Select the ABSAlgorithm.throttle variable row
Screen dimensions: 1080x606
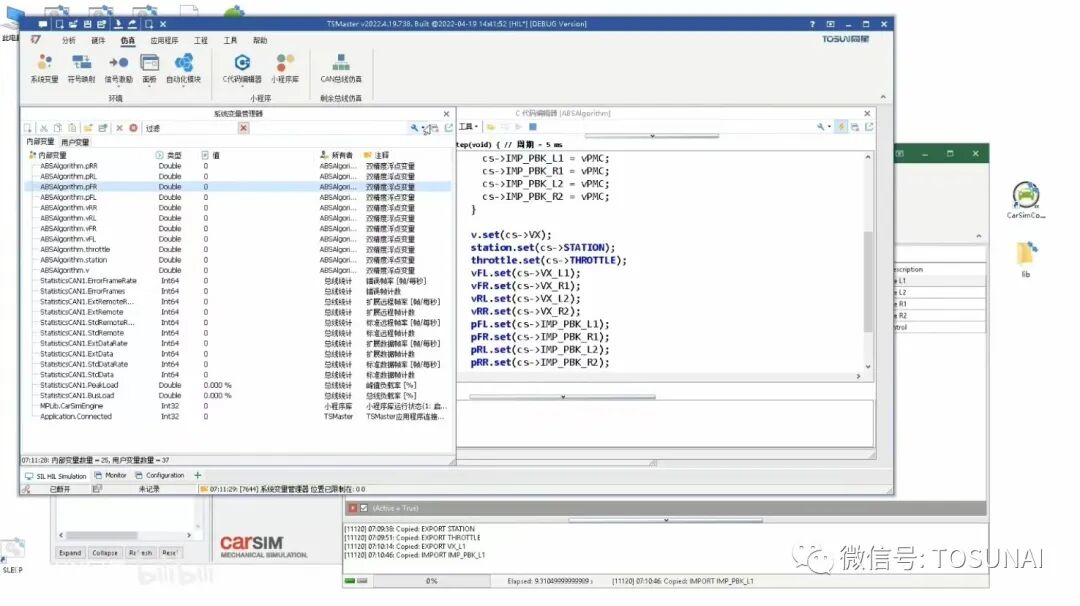238,249
